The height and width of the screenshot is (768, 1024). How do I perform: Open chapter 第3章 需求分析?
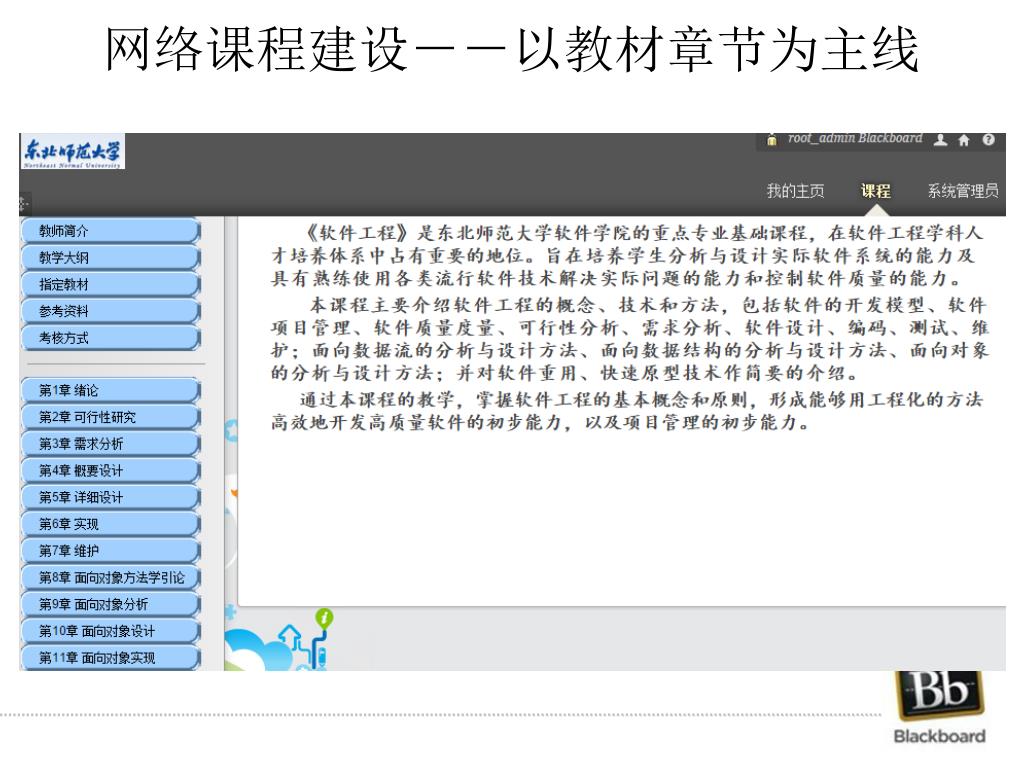coord(110,444)
